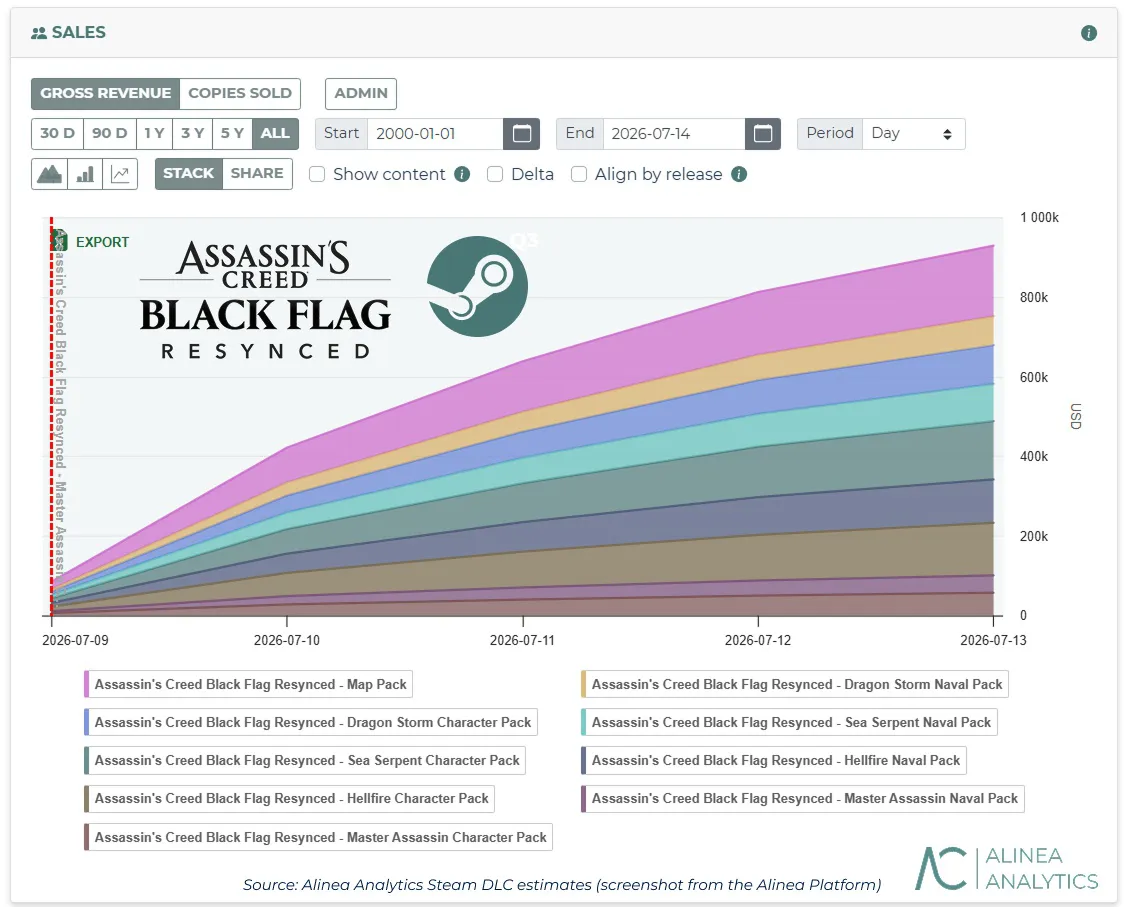Switch to Share display mode
This screenshot has width=1127, height=907.
click(257, 174)
